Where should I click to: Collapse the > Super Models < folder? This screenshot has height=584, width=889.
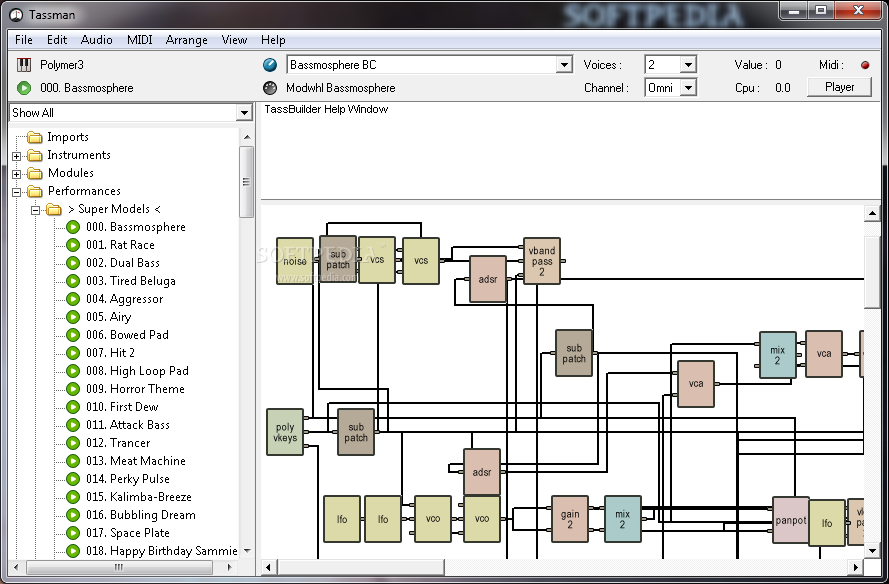35,210
